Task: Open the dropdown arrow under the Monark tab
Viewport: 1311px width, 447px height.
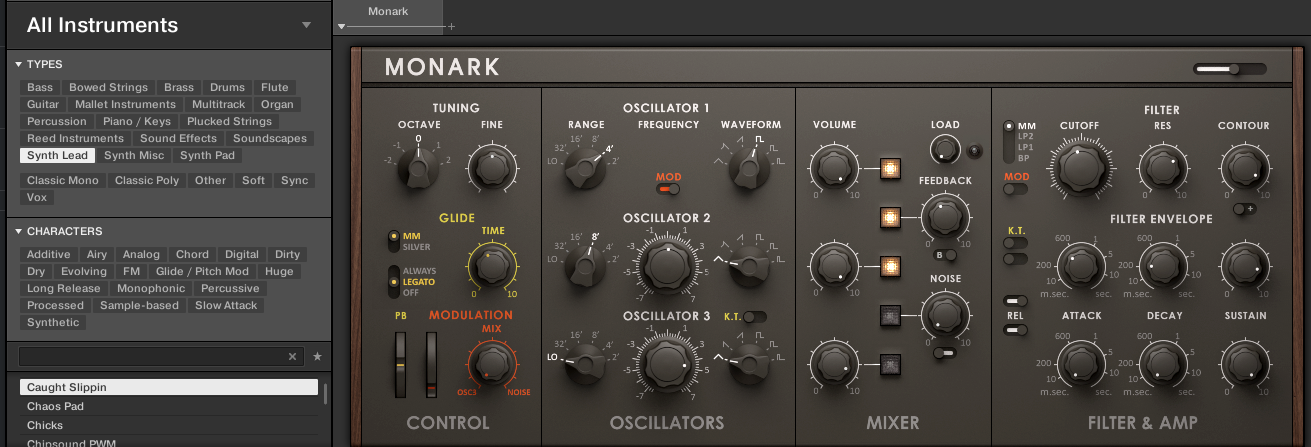Action: coord(342,27)
